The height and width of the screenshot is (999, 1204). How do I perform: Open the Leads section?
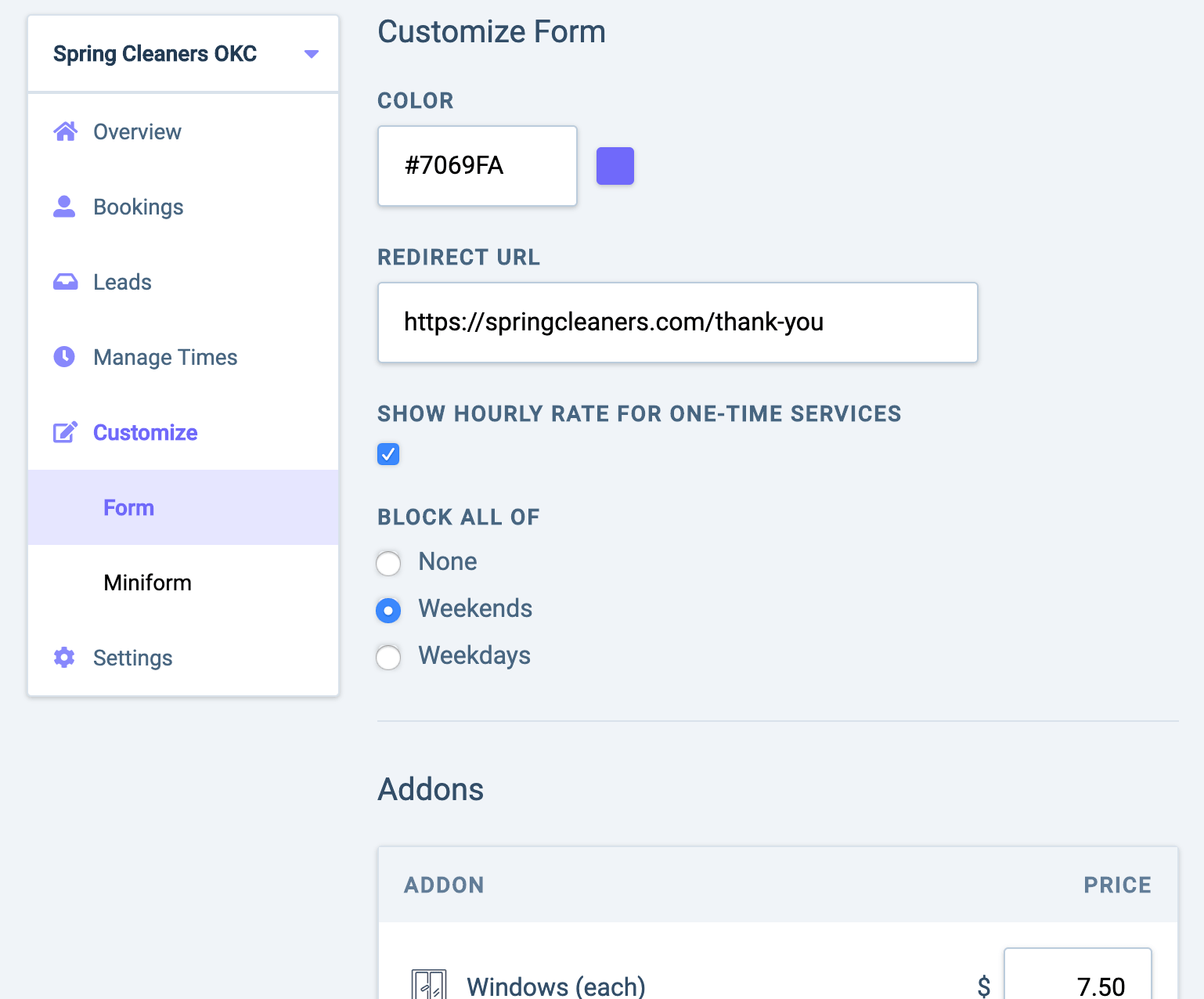[122, 282]
